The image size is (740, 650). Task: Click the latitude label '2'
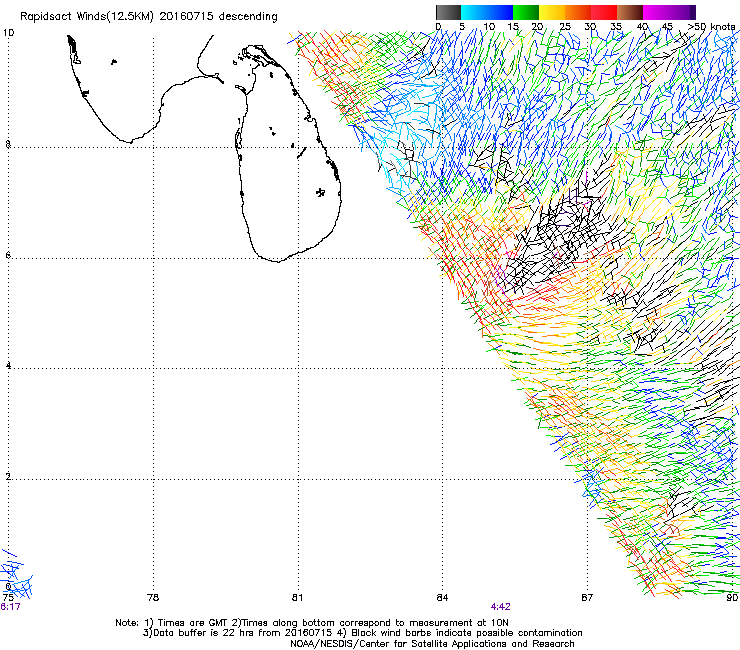tap(8, 477)
